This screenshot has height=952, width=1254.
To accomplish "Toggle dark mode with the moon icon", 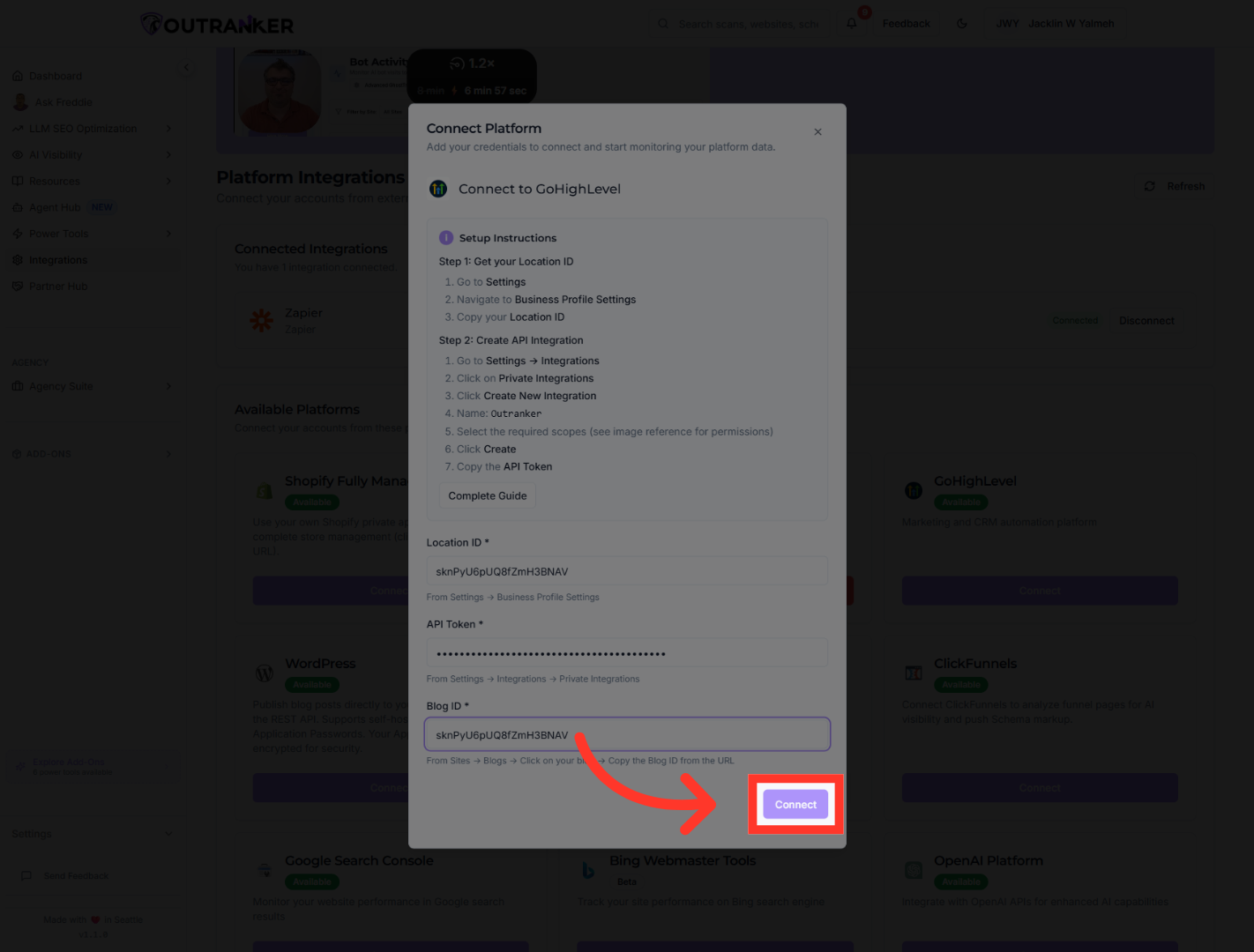I will pos(962,24).
